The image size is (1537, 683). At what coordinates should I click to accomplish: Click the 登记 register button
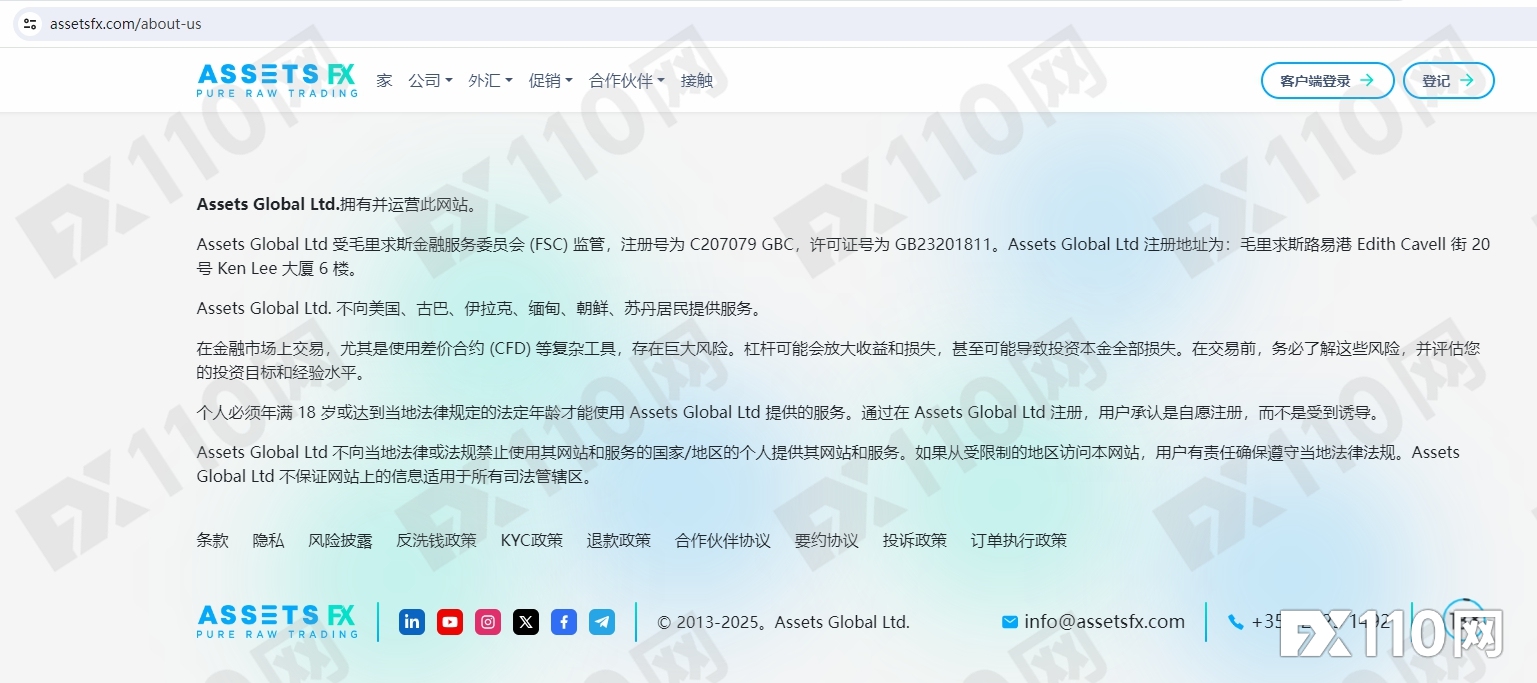(1449, 81)
